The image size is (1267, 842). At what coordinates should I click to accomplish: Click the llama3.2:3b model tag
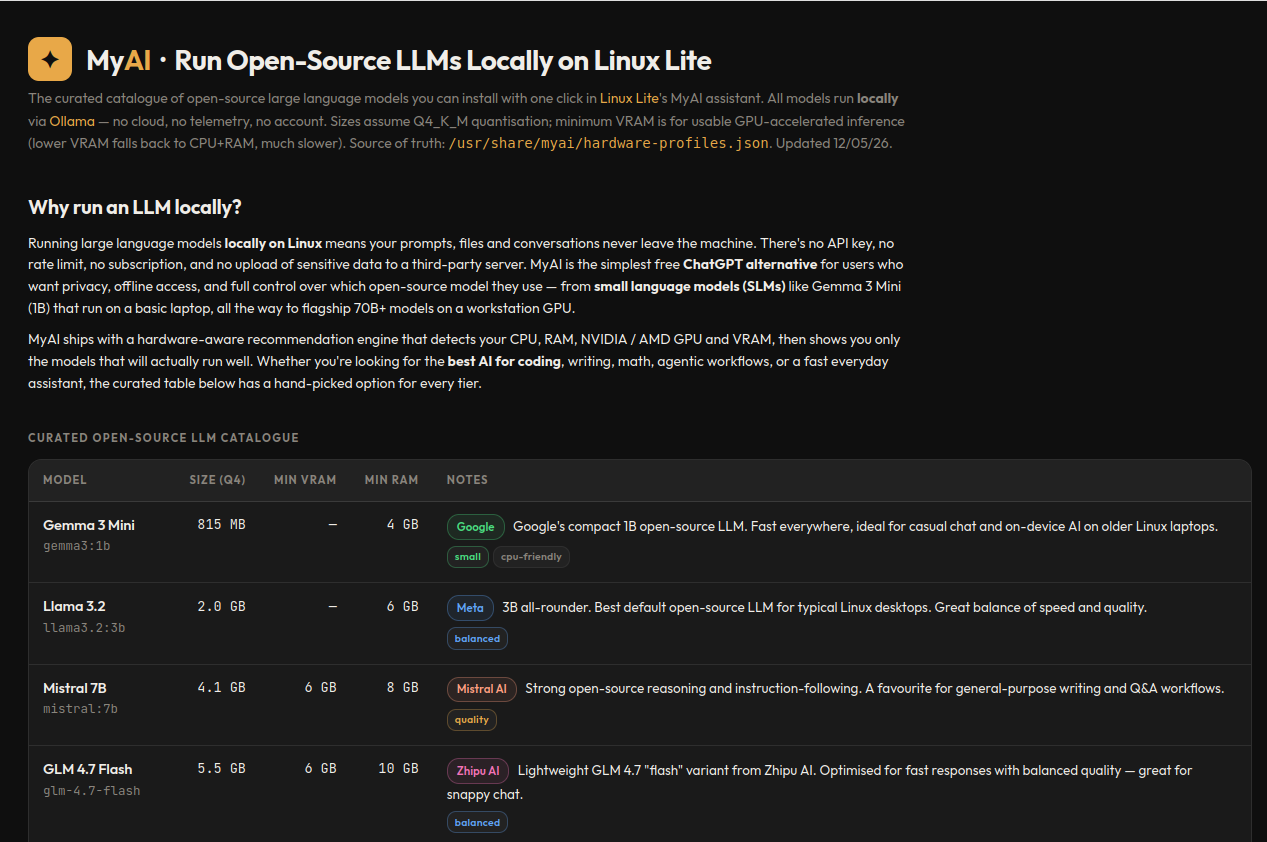84,628
